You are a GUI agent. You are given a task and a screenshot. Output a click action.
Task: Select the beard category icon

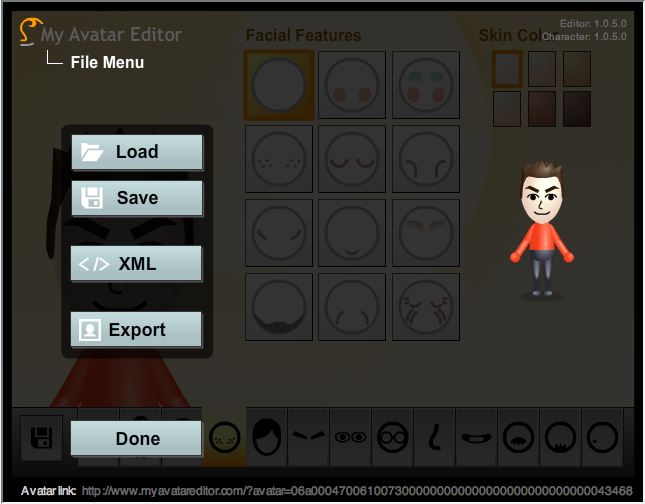(x=560, y=437)
